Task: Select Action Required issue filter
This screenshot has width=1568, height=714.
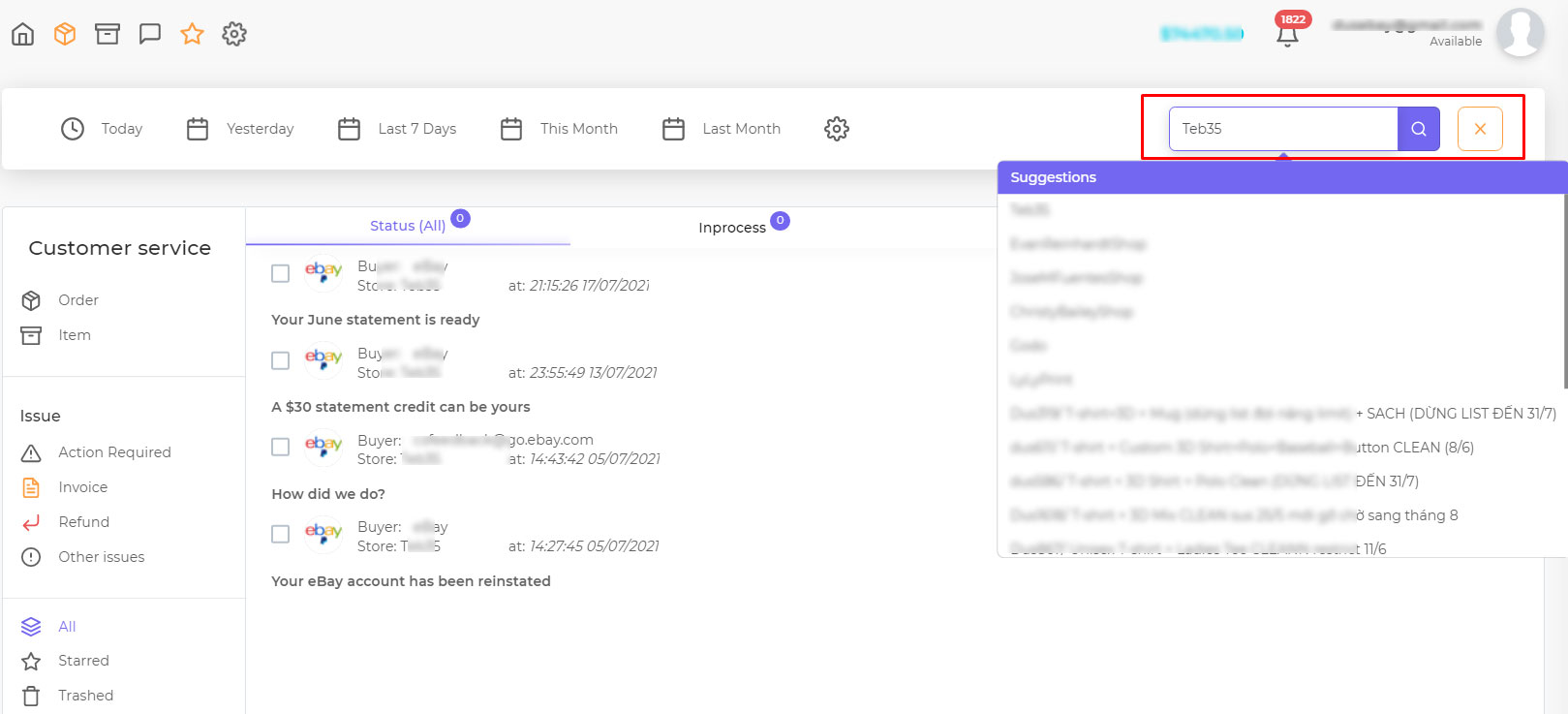Action: (114, 452)
